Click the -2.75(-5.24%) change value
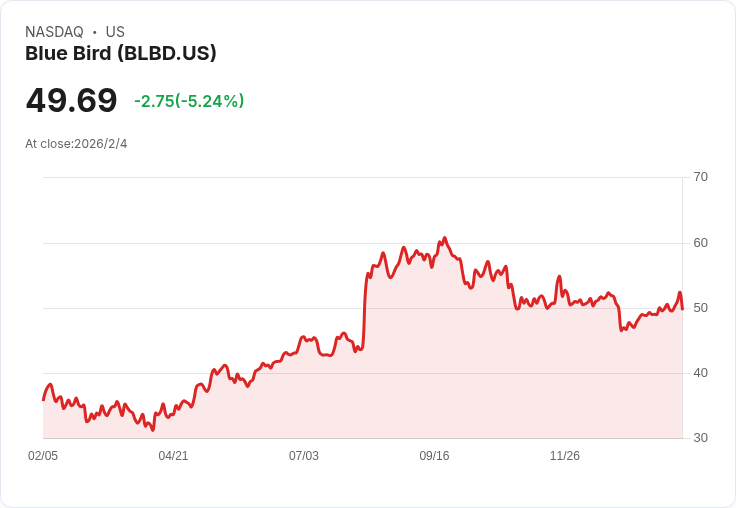This screenshot has height=508, width=736. [189, 101]
